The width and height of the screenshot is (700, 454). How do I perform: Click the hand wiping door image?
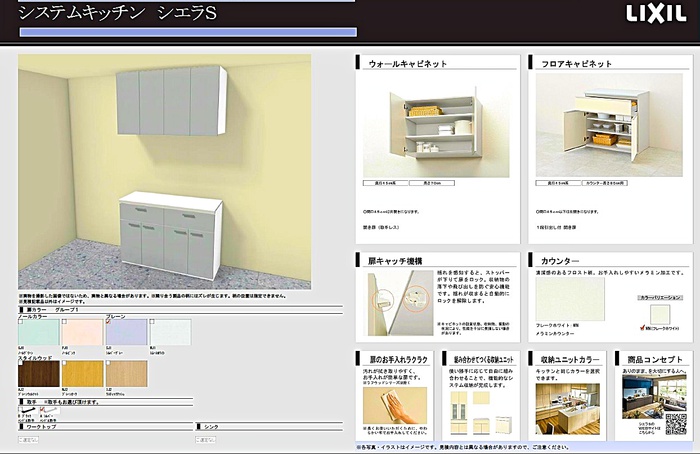(x=388, y=408)
